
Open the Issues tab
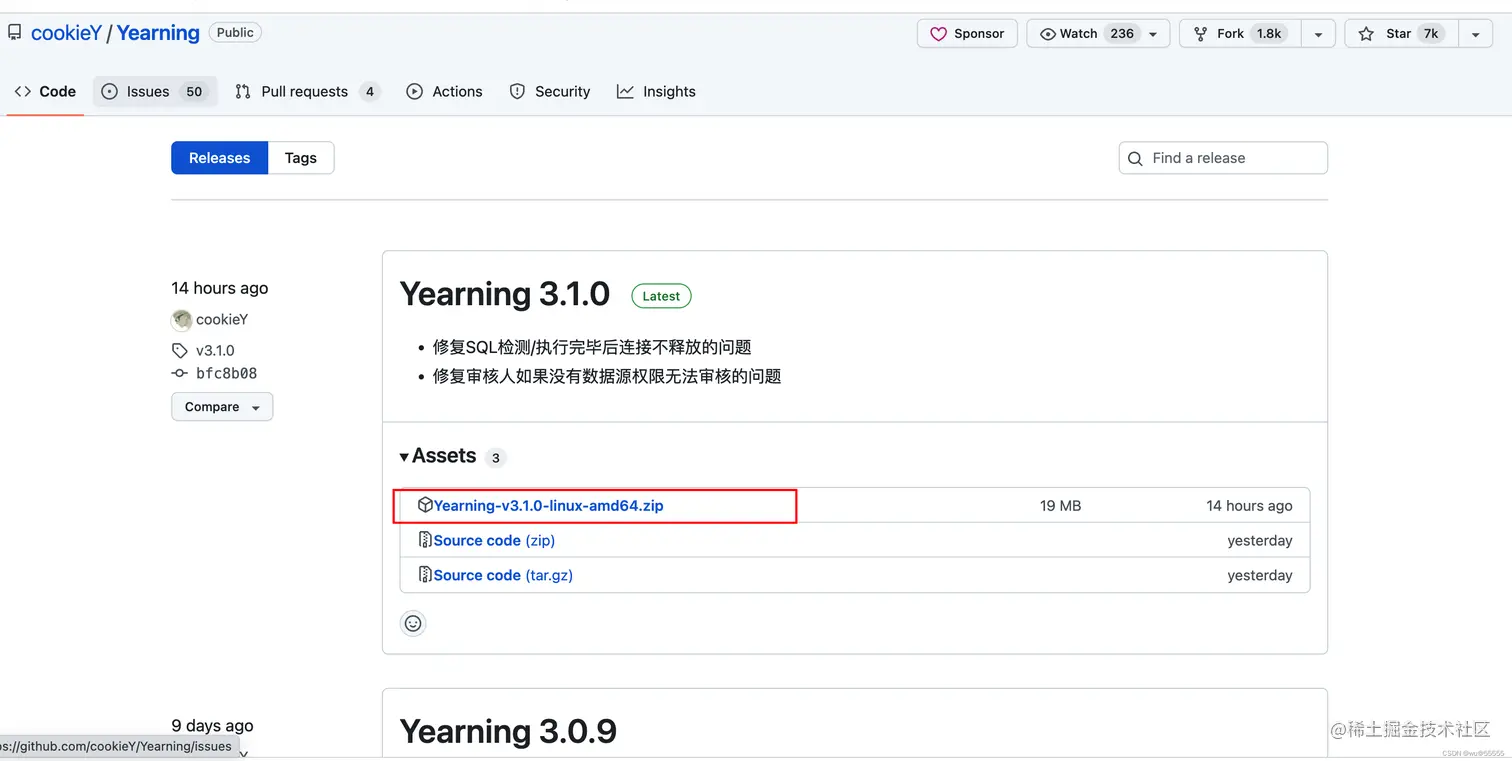154,91
